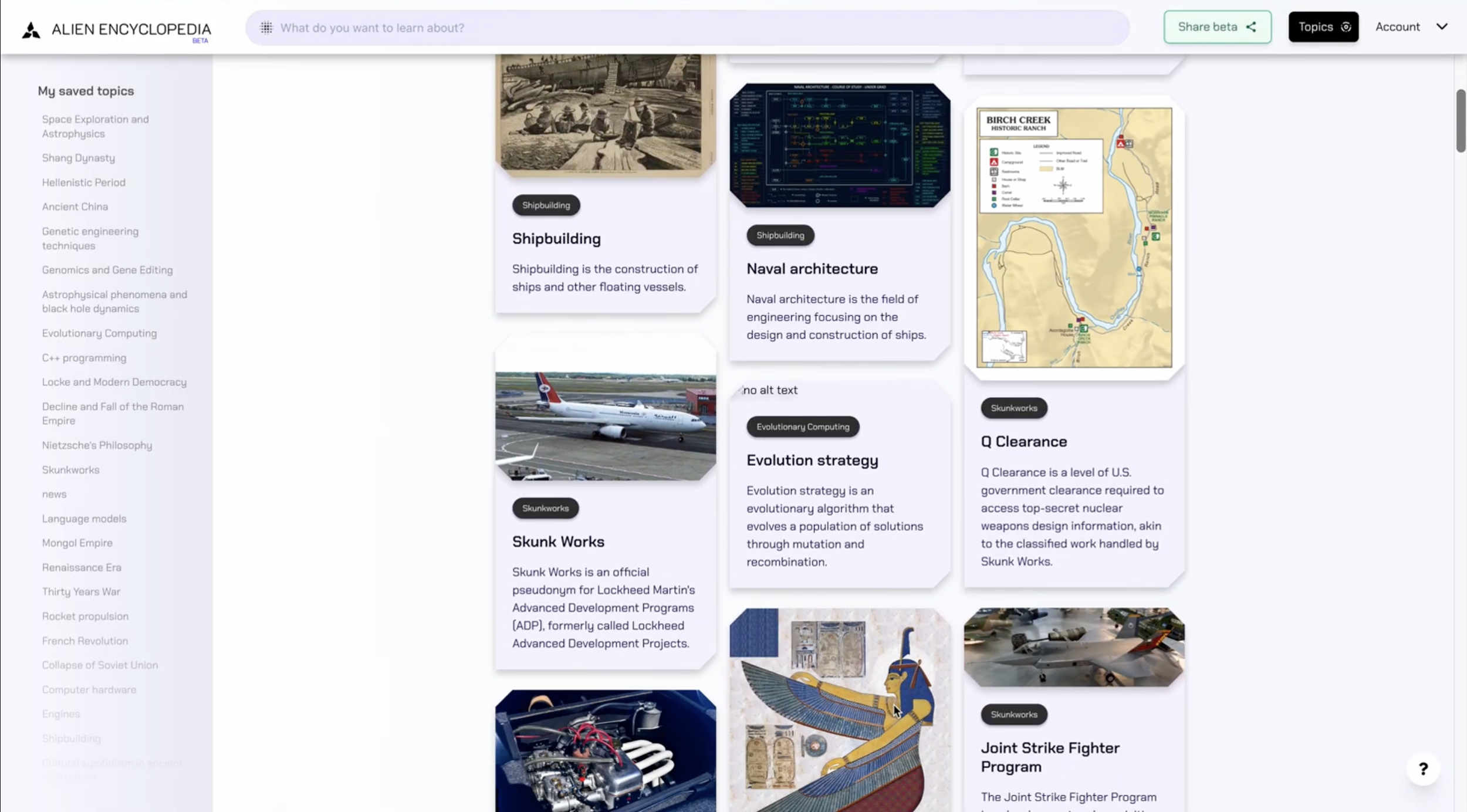
Task: Open the airplane image on Skunk Works
Action: [605, 425]
